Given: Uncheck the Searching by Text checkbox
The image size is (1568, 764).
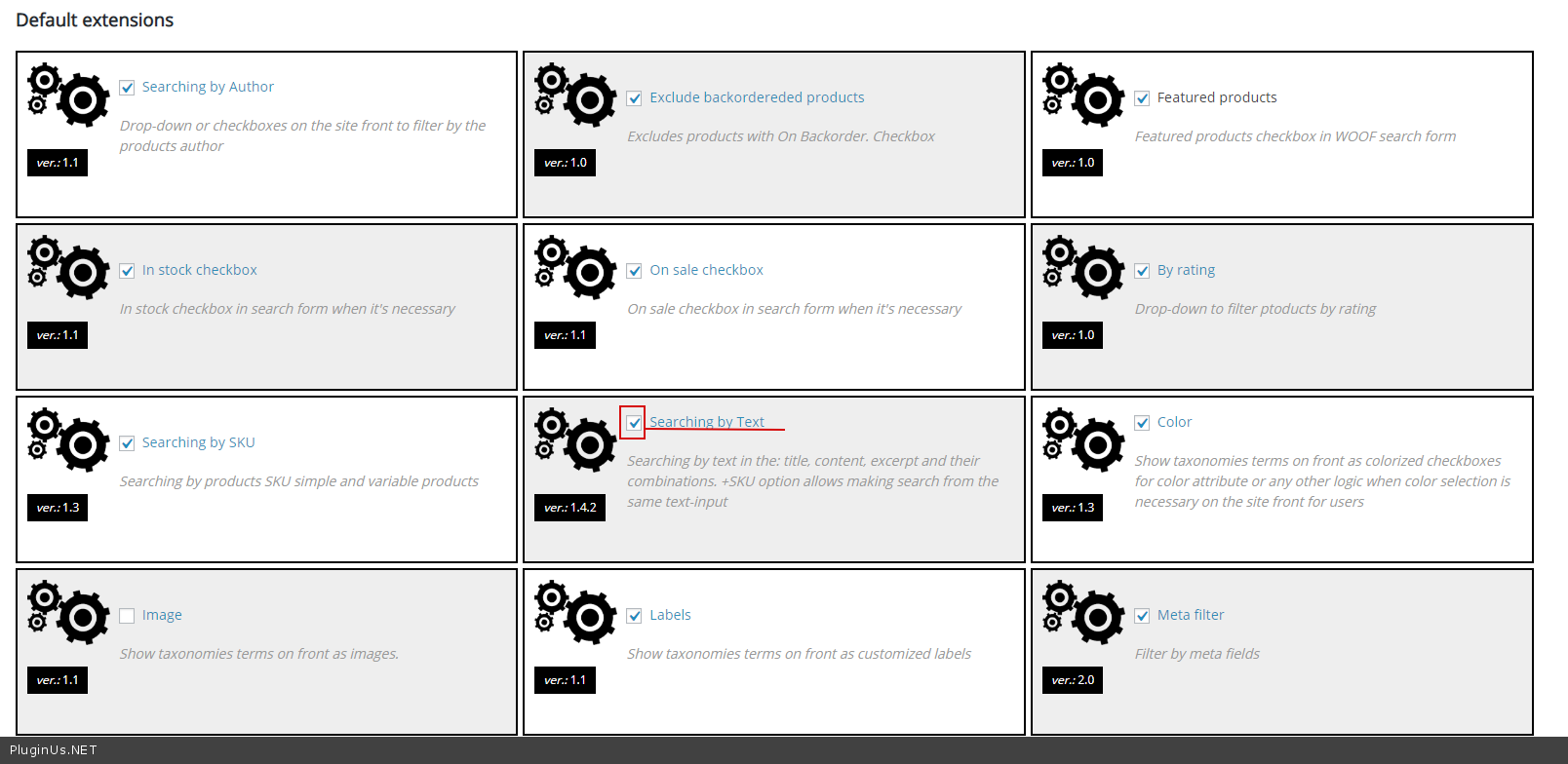Looking at the screenshot, I should 634,423.
